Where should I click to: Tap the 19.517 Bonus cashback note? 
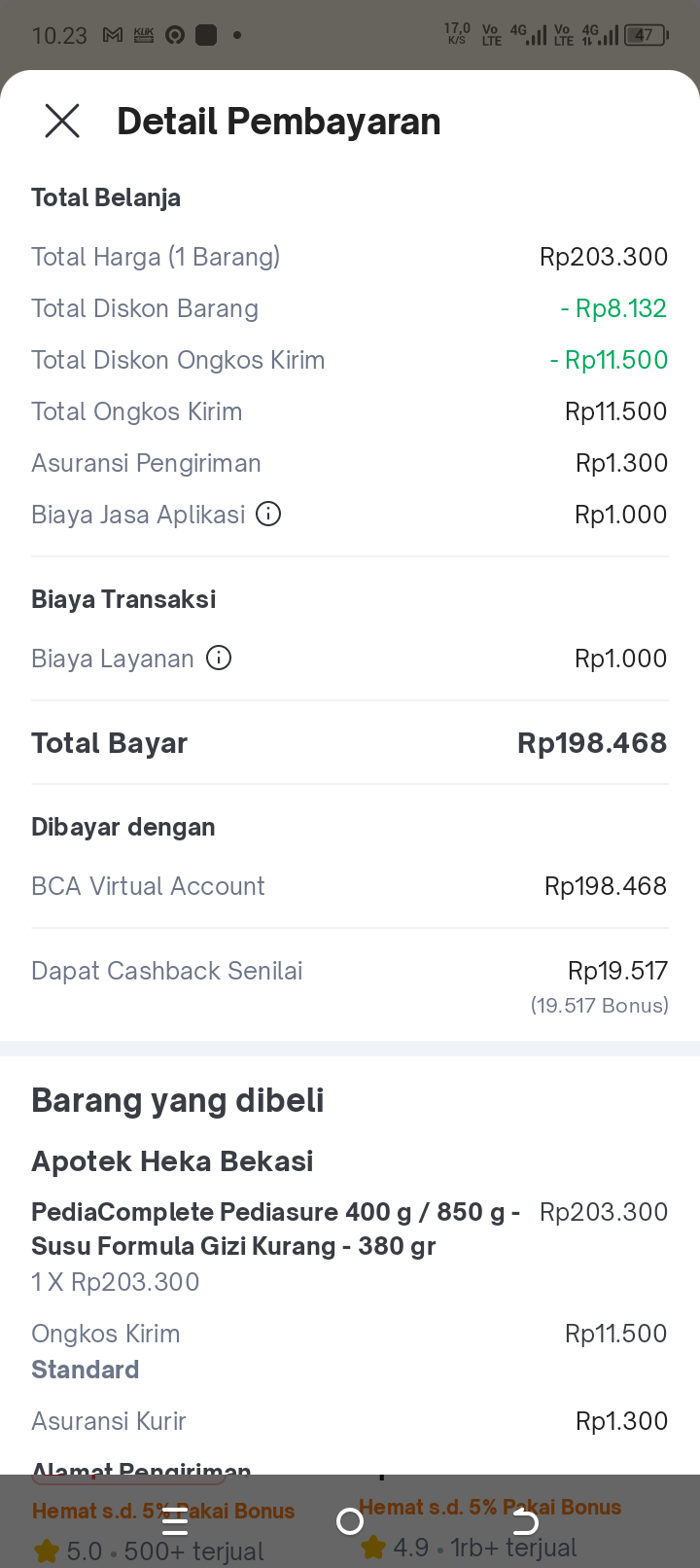[599, 1006]
